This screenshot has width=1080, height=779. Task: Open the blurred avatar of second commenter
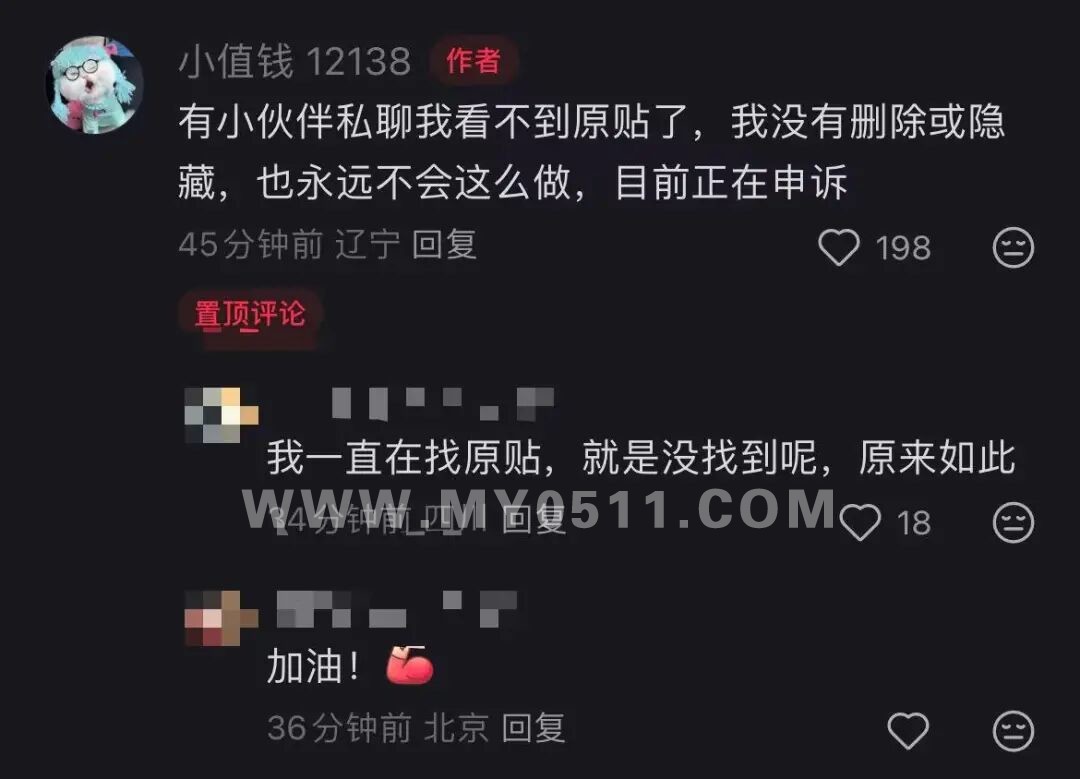(x=221, y=415)
